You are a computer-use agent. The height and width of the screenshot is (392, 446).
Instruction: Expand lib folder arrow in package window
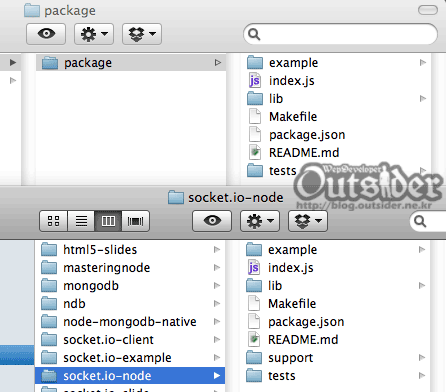click(x=423, y=99)
